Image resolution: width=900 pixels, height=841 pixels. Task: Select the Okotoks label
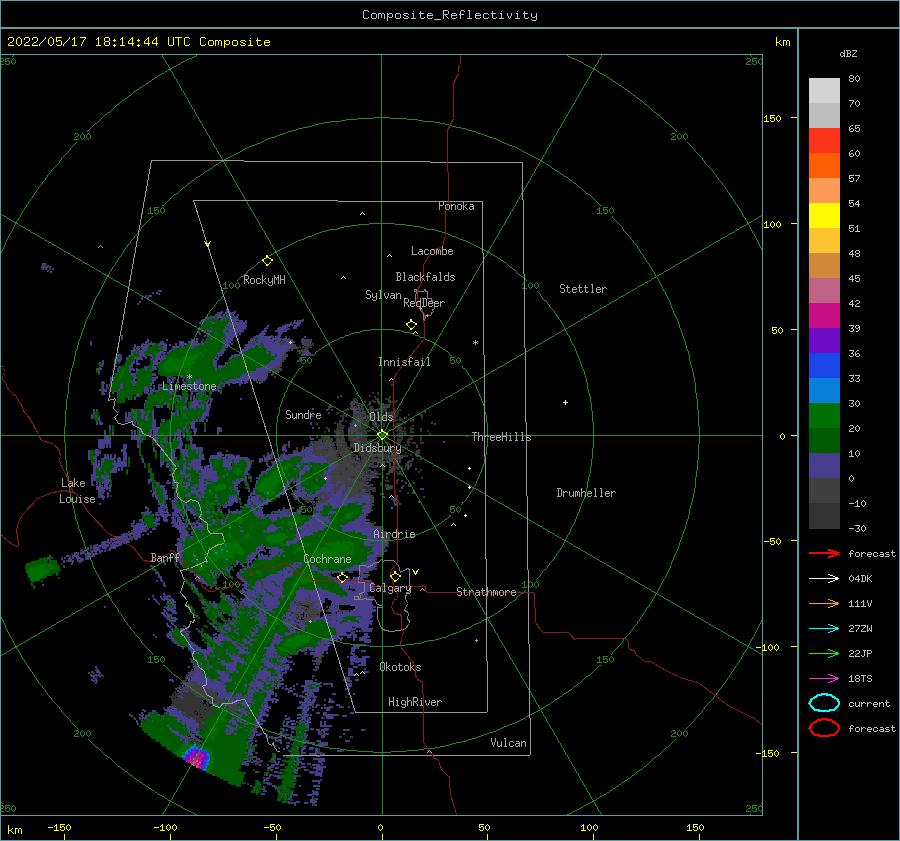pos(400,666)
